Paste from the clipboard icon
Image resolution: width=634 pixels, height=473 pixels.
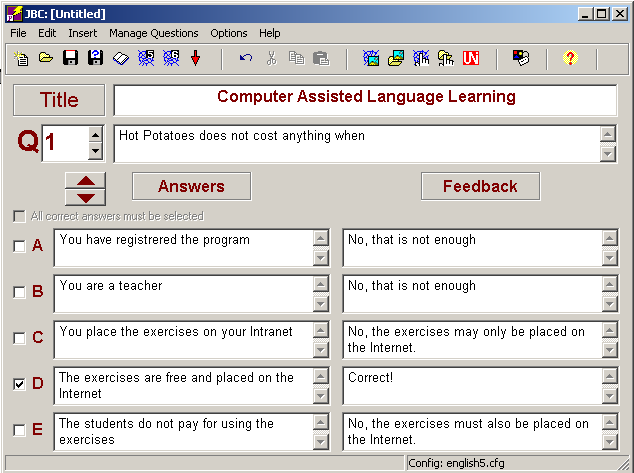click(321, 58)
